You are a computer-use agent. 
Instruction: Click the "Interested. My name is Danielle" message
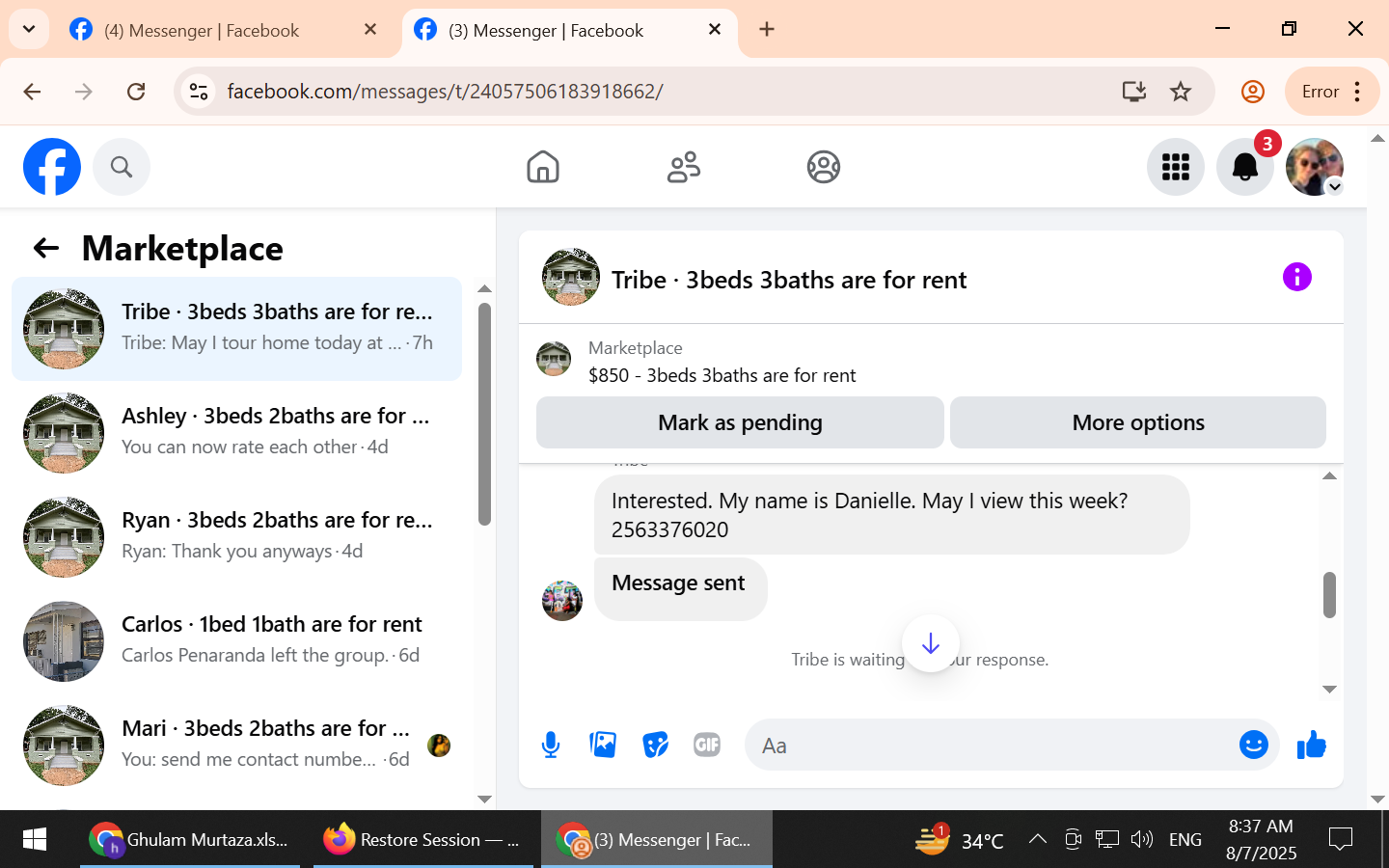click(891, 515)
